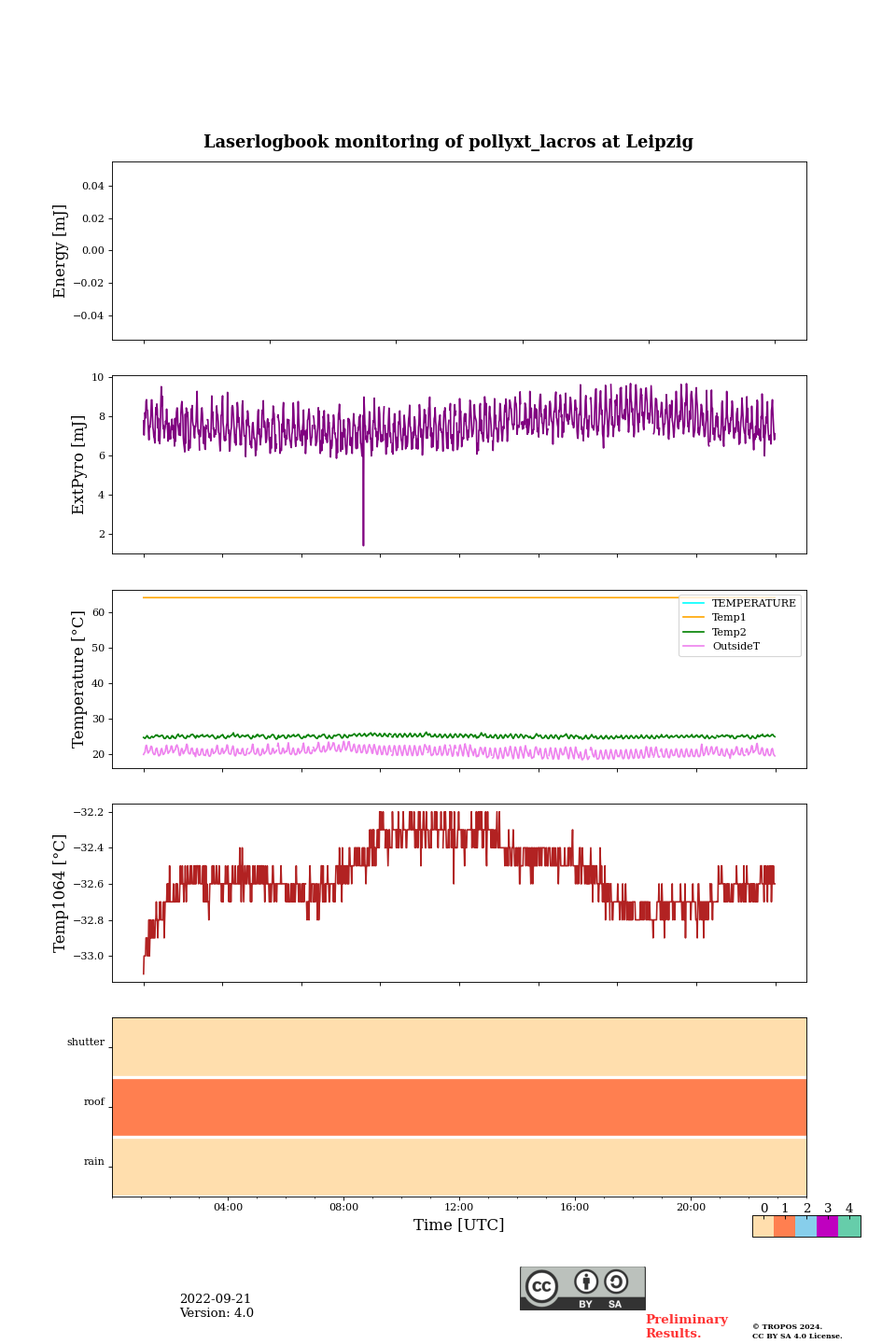The height and width of the screenshot is (1344, 896).
Task: Select magenta color swatch labeled 3
Action: click(x=828, y=1226)
